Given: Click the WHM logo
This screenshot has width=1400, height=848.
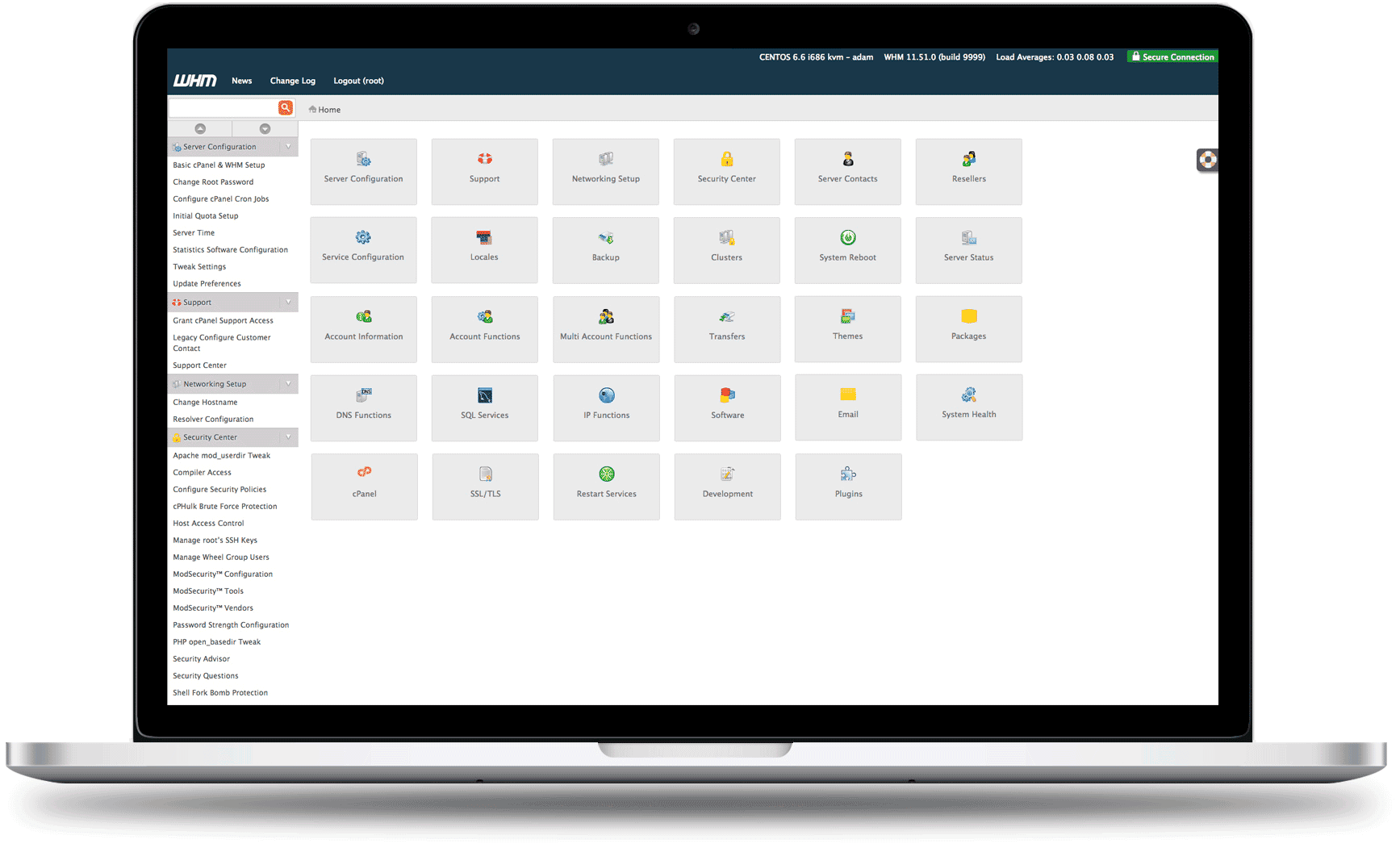Looking at the screenshot, I should coord(194,81).
